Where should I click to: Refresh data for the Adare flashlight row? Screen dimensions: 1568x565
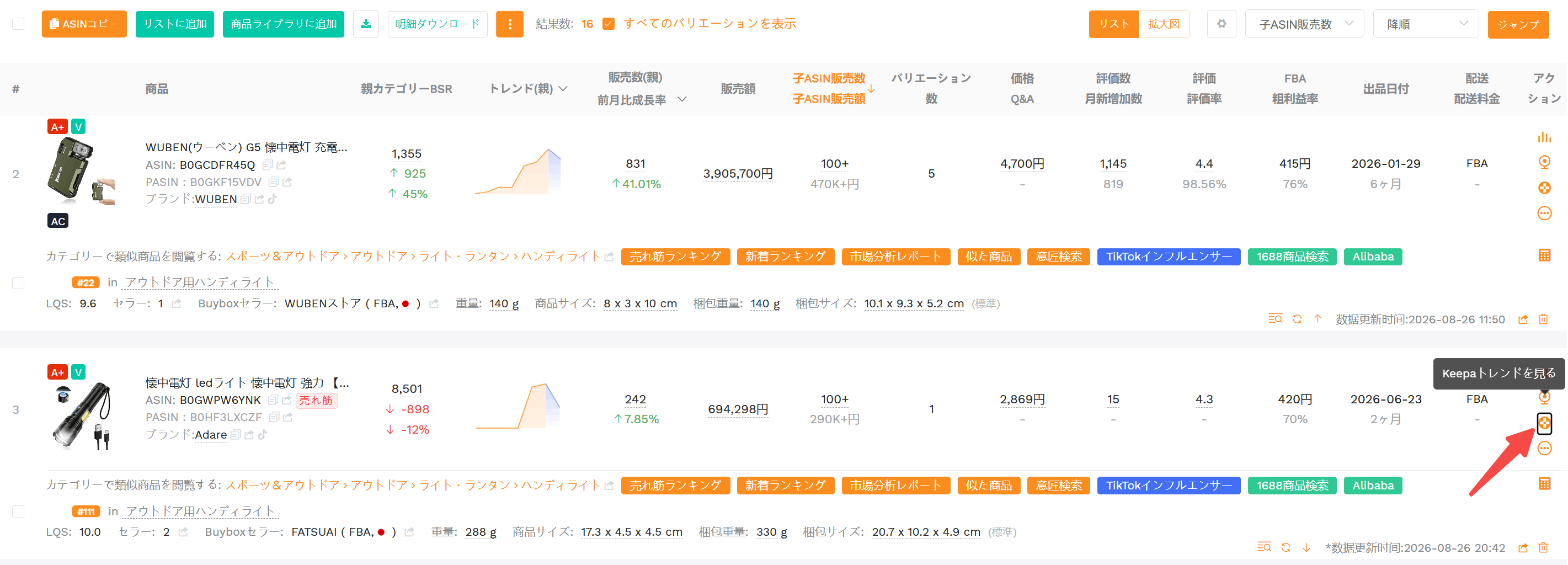1286,547
